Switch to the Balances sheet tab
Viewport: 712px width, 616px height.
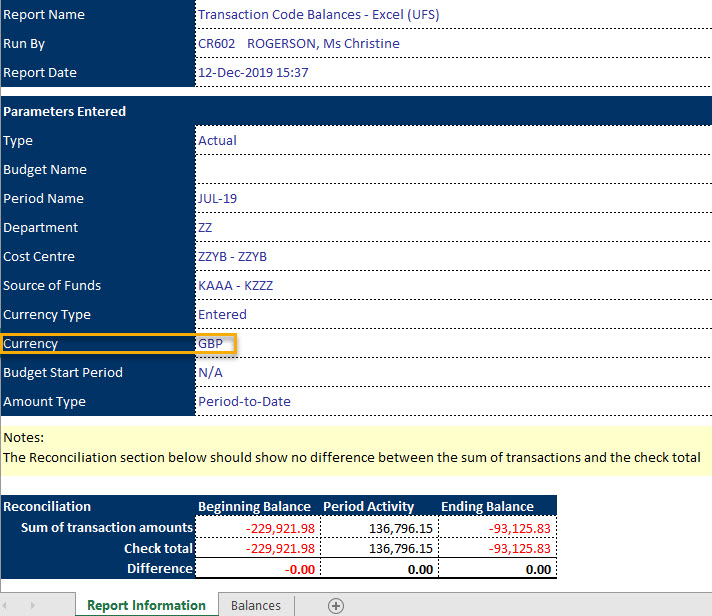pos(256,606)
